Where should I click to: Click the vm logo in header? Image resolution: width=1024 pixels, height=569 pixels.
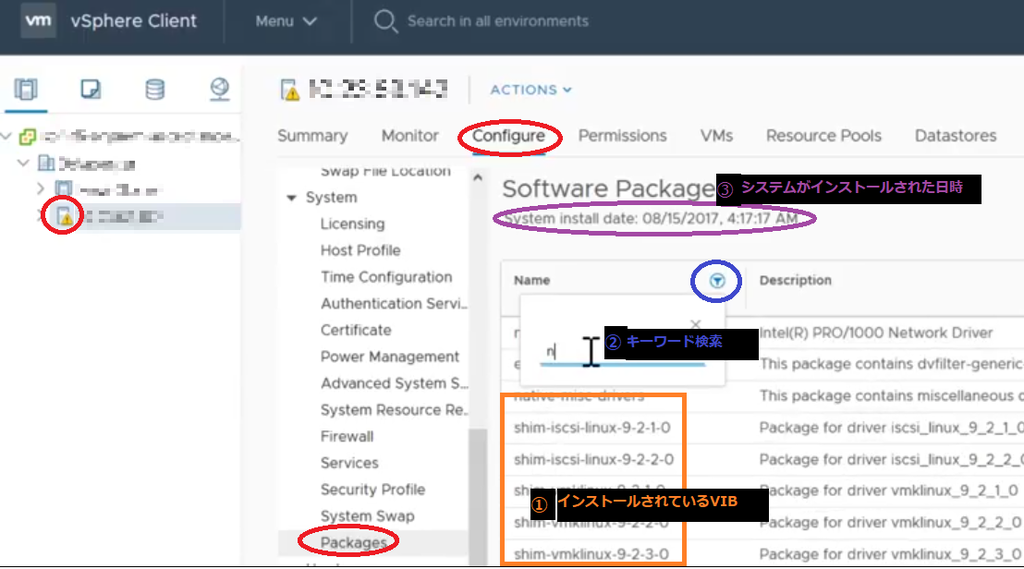pos(38,20)
